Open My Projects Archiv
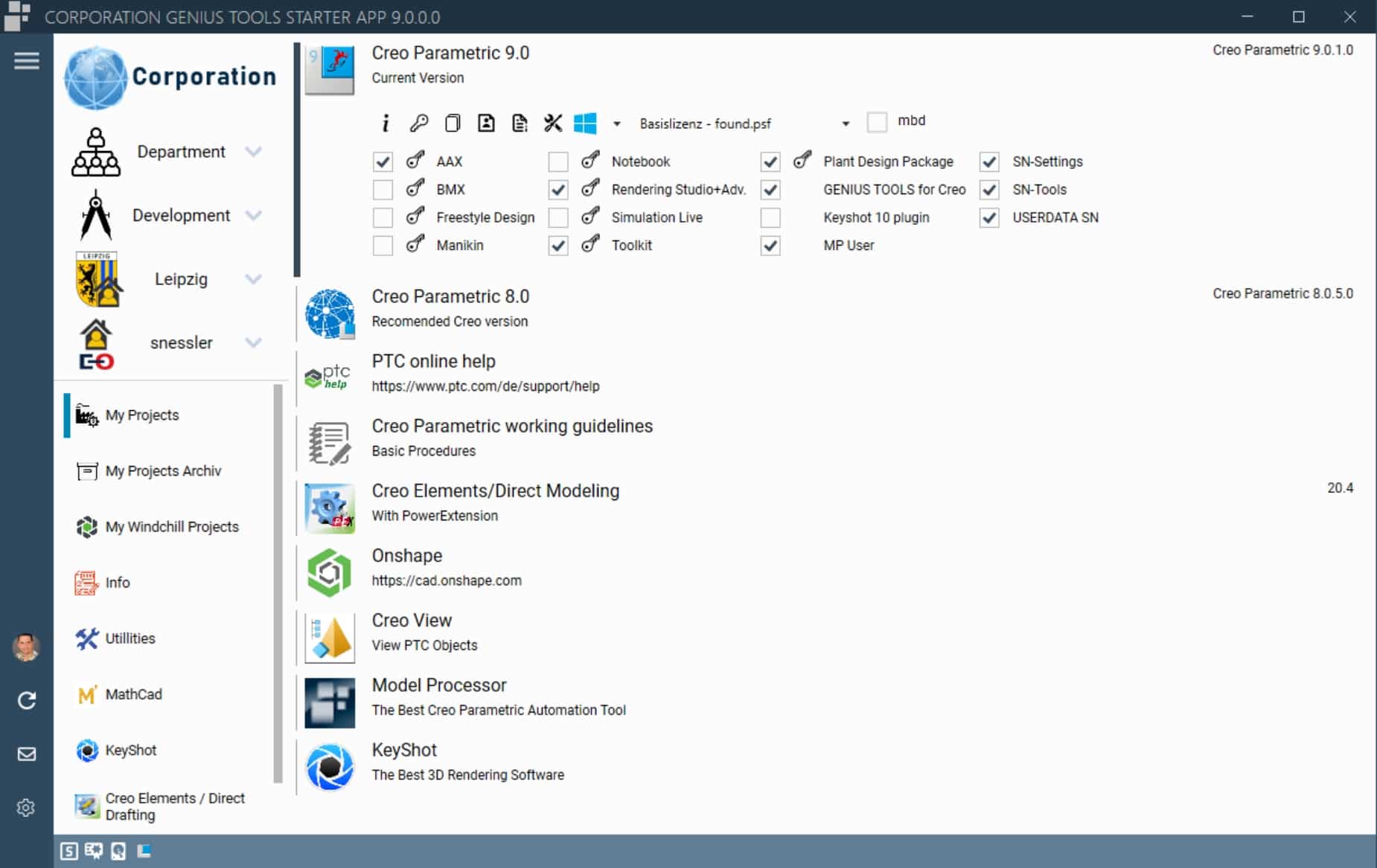This screenshot has width=1377, height=868. coord(167,471)
